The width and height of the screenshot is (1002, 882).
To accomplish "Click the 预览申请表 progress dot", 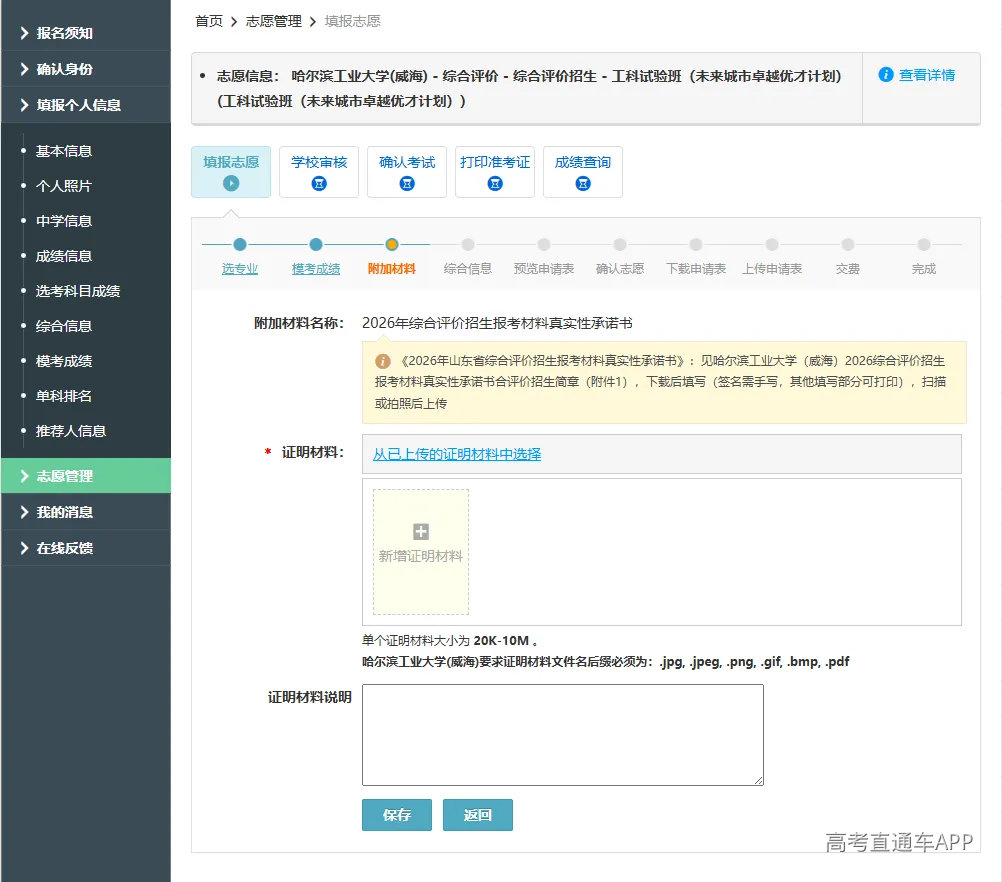I will point(544,244).
